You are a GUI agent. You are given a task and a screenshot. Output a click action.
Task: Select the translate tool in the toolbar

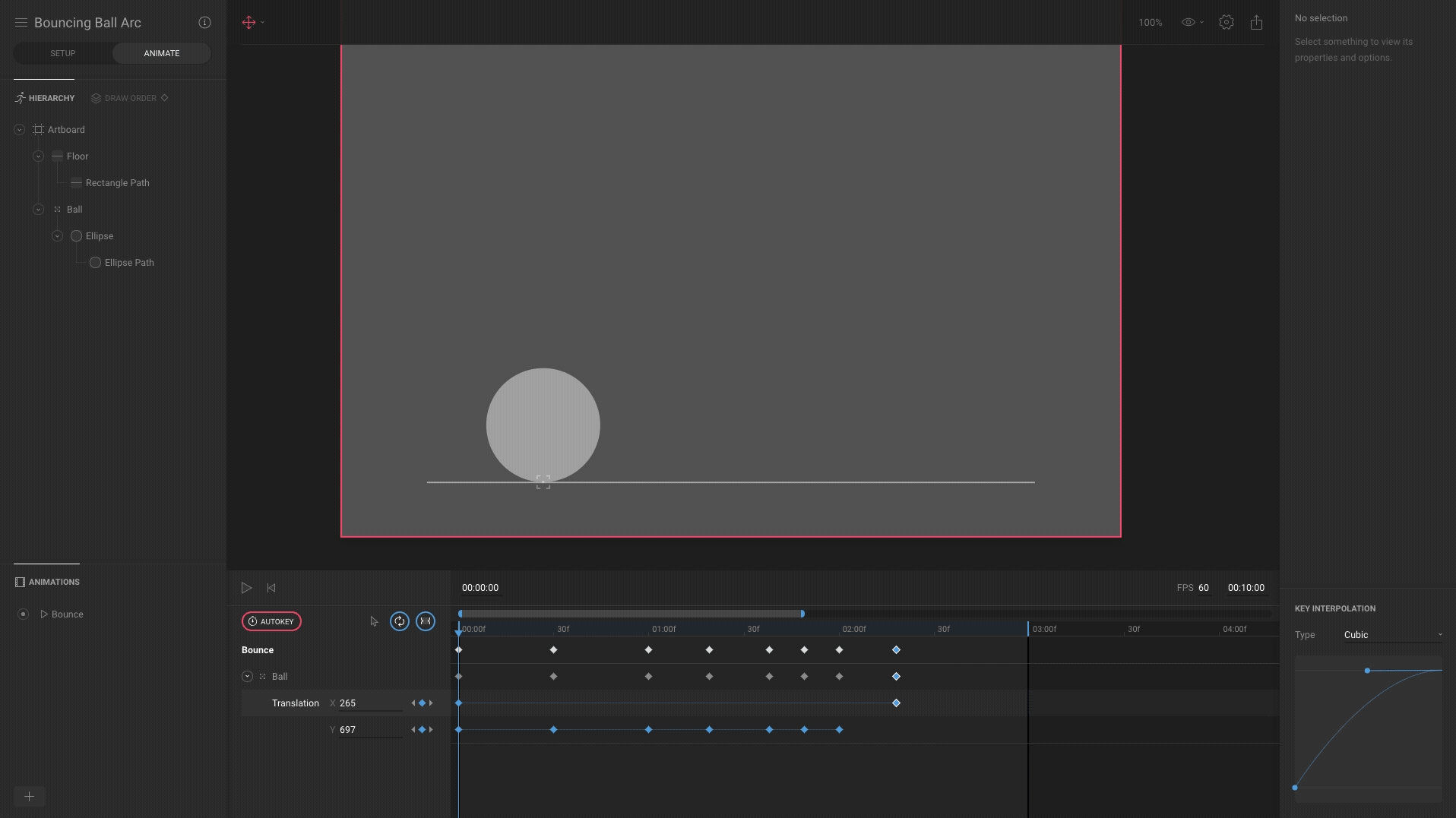point(248,22)
